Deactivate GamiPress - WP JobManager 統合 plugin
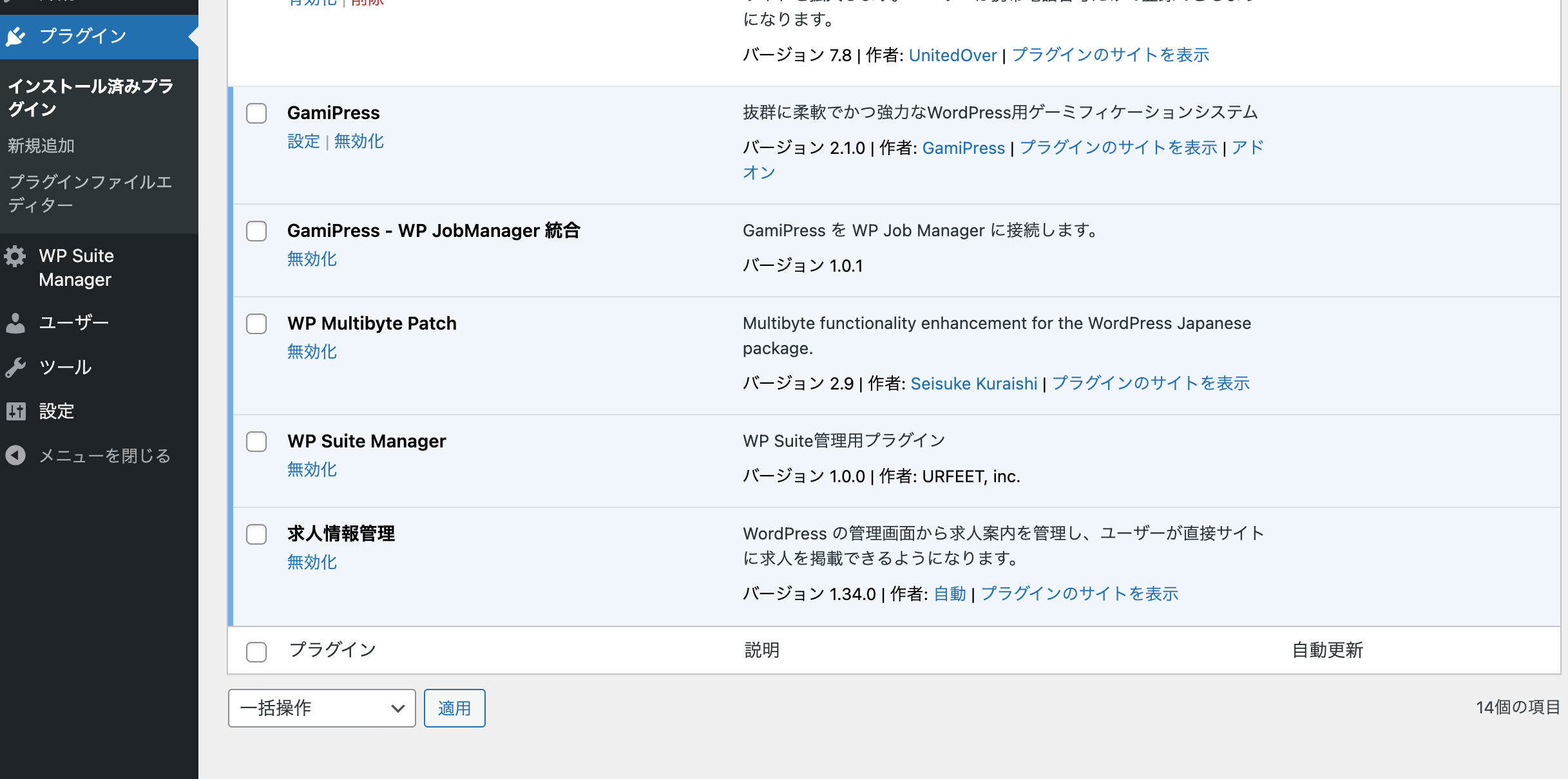1568x779 pixels. coord(312,259)
